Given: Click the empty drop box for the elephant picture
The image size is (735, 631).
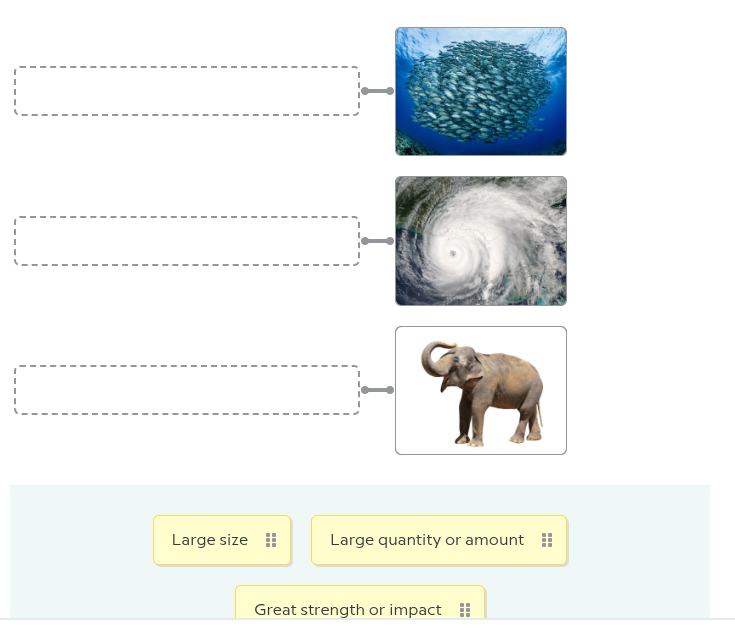Looking at the screenshot, I should pos(187,390).
